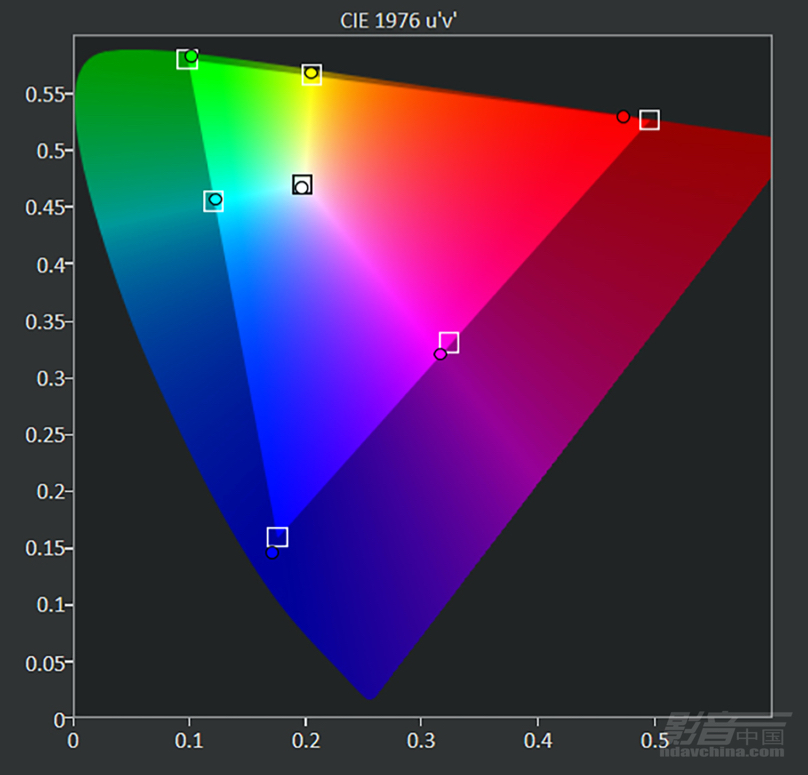Select the green measured point circle
The height and width of the screenshot is (775, 808).
[191, 56]
